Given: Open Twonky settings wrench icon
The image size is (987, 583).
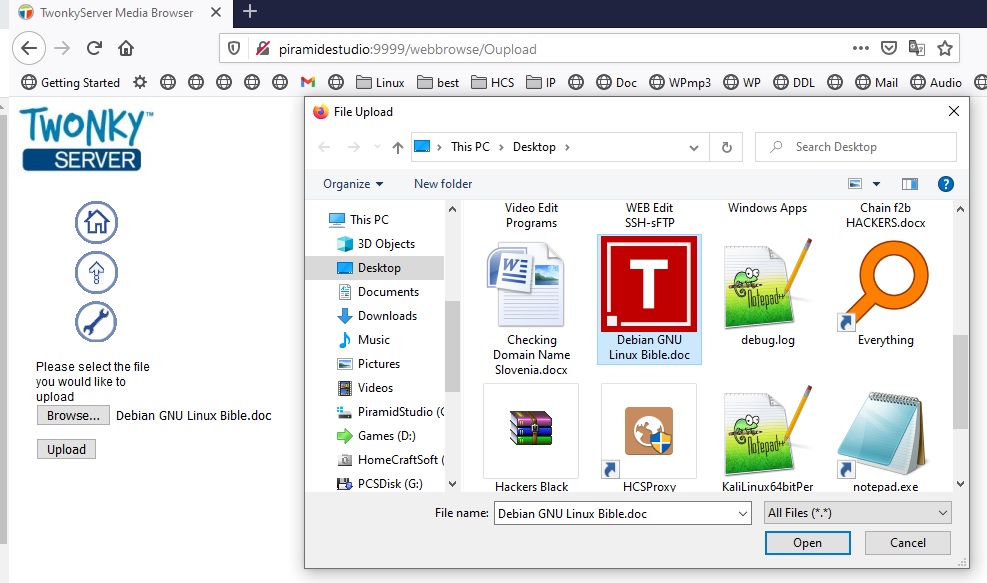Looking at the screenshot, I should click(96, 322).
